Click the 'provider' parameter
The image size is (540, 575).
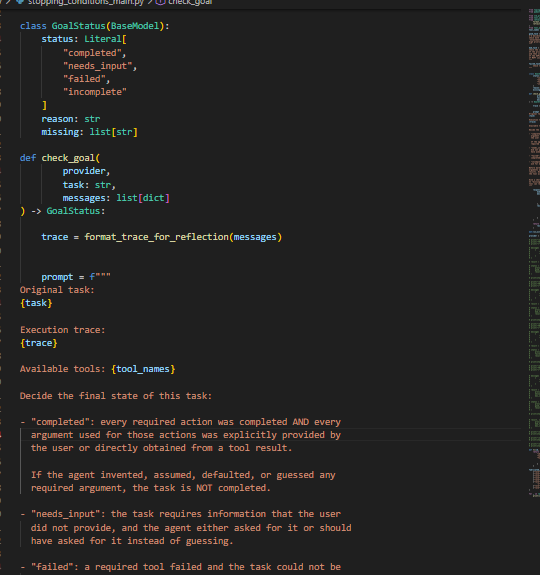84,171
